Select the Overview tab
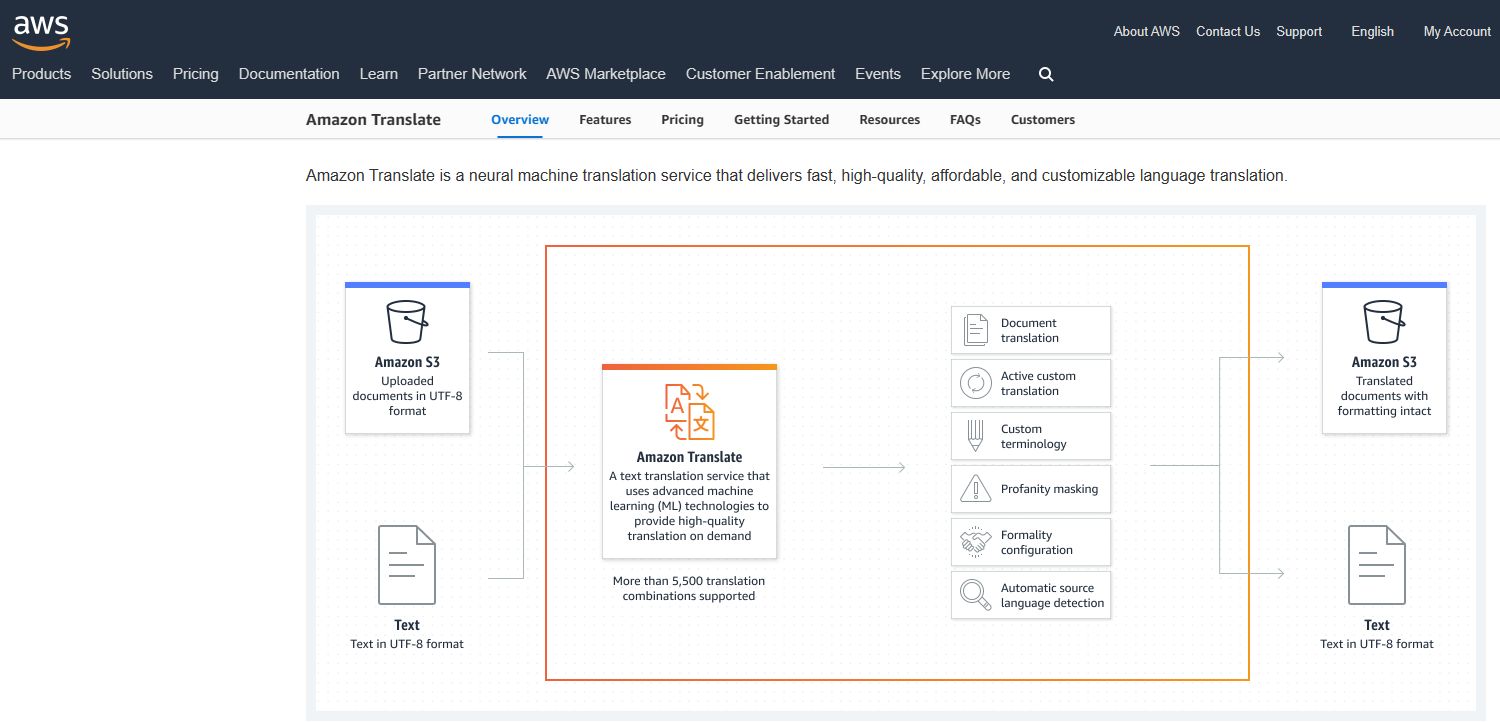Screen dimensions: 1500x722 (520, 119)
